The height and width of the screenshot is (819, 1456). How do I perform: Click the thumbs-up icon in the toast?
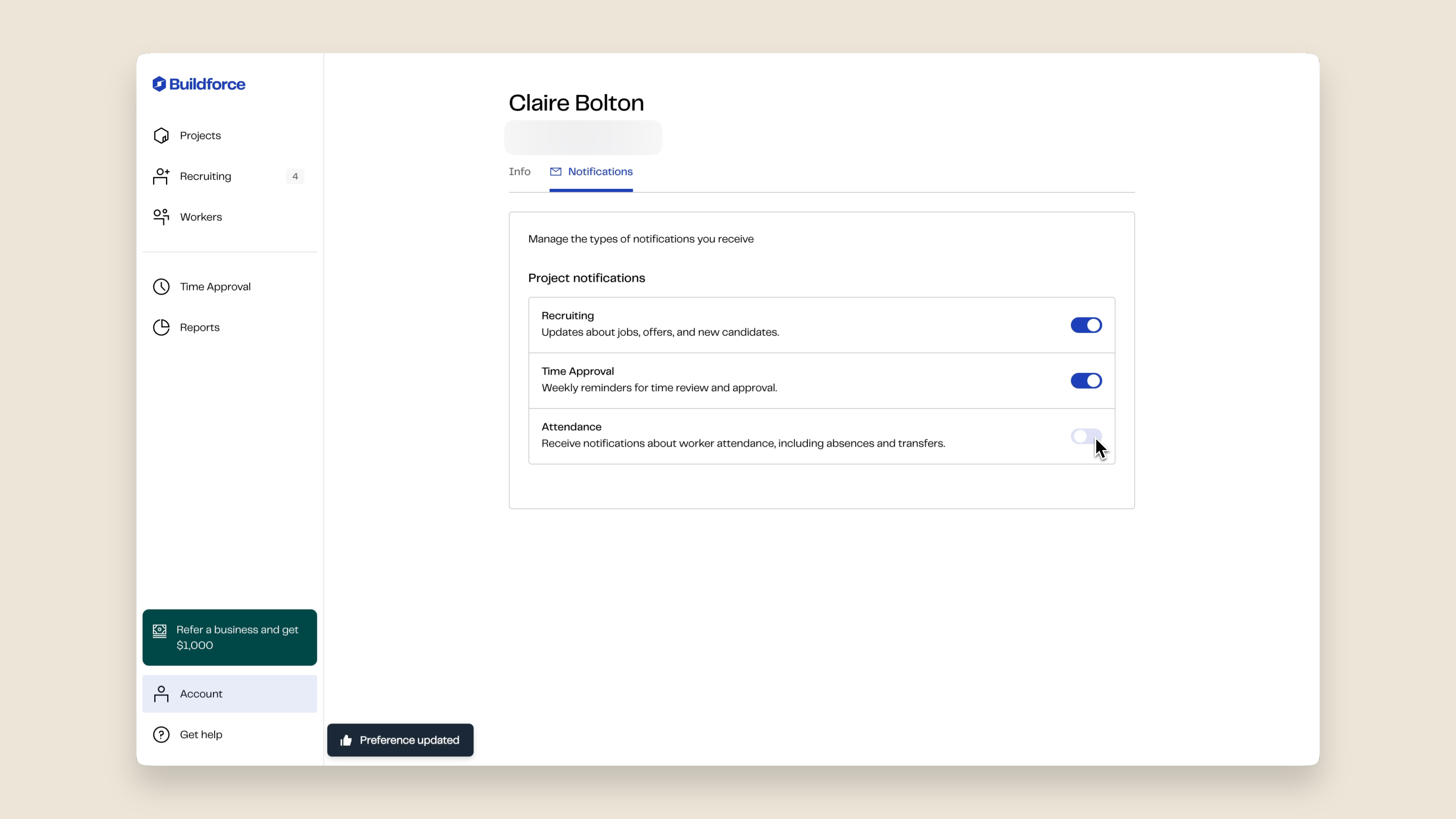click(346, 741)
